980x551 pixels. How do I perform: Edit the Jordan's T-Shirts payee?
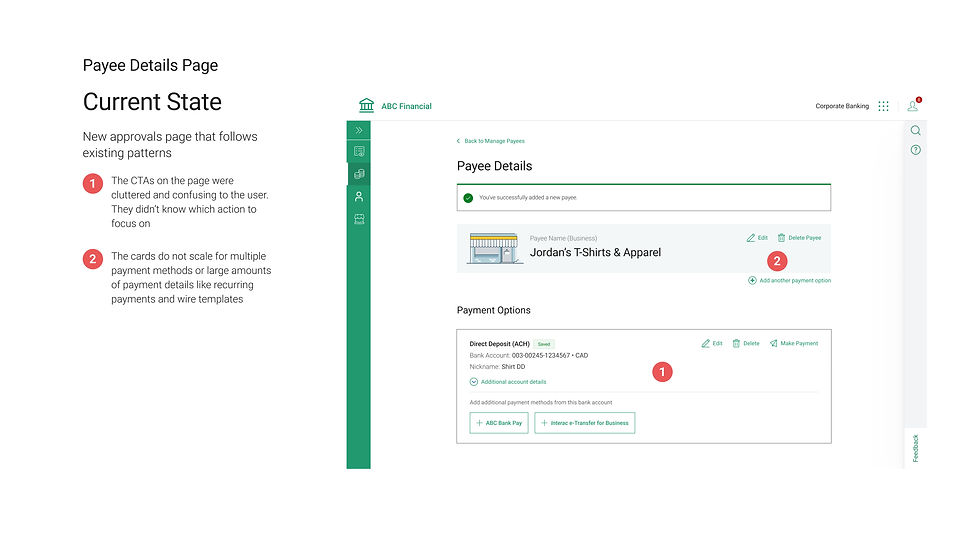[x=757, y=238]
